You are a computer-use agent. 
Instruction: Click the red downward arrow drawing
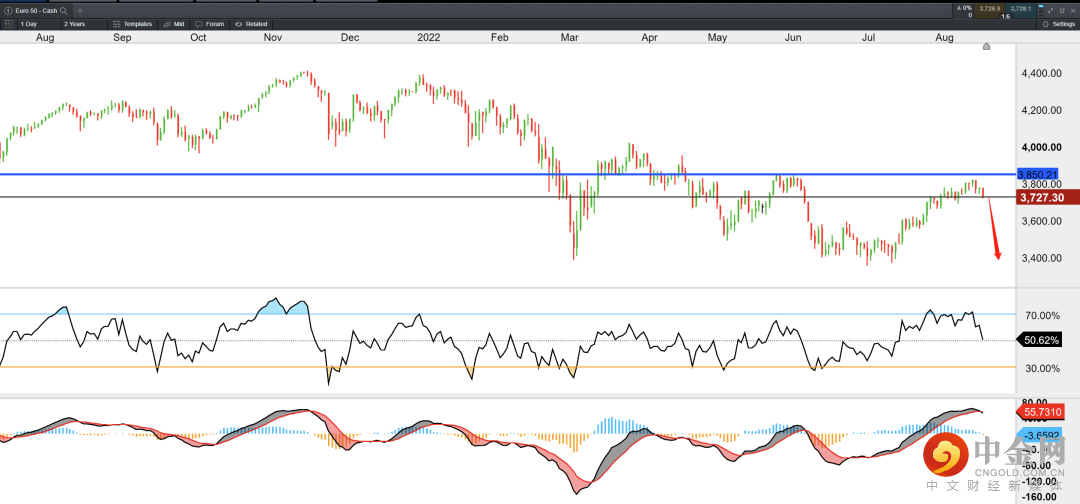pos(995,232)
